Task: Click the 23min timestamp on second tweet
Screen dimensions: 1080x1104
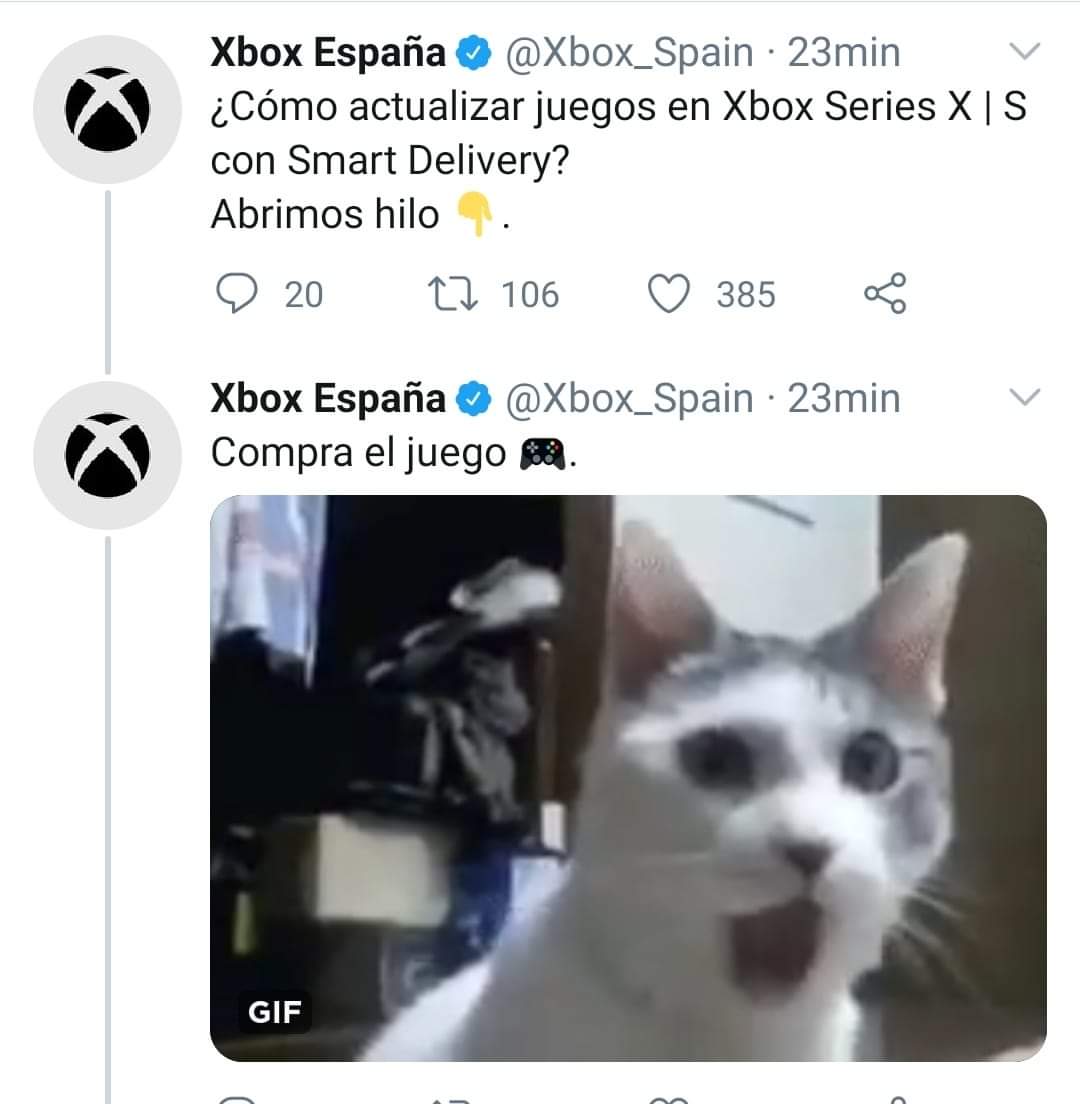Action: click(843, 399)
